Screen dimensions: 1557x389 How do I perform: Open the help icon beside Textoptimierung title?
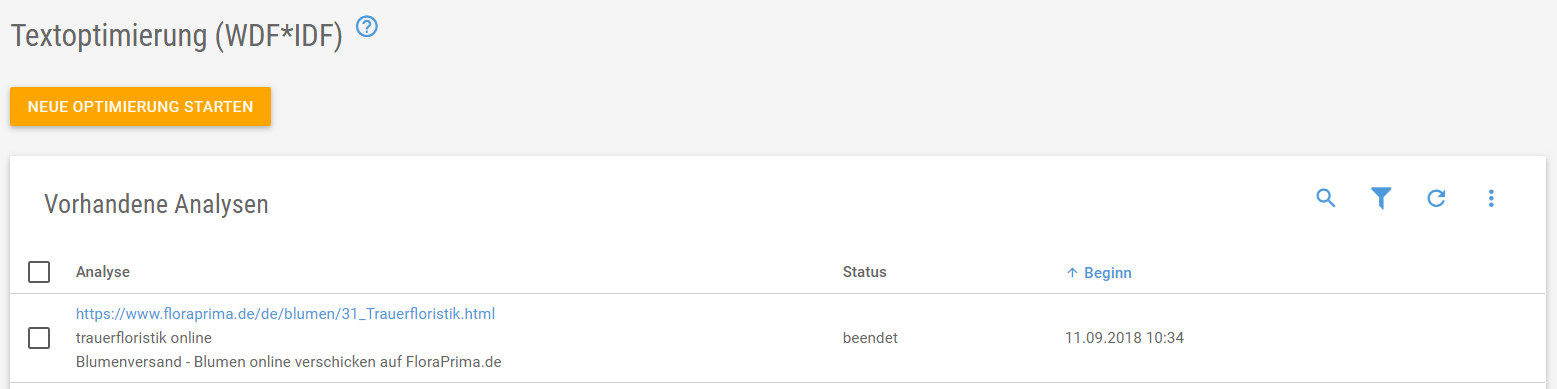[x=367, y=28]
